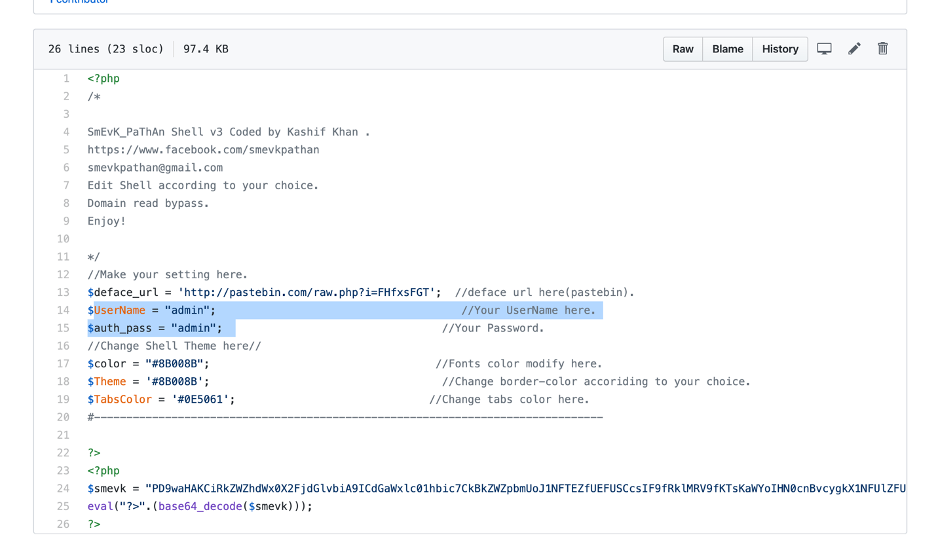
Task: Click the <?php tag on line 23
Action: (103, 470)
